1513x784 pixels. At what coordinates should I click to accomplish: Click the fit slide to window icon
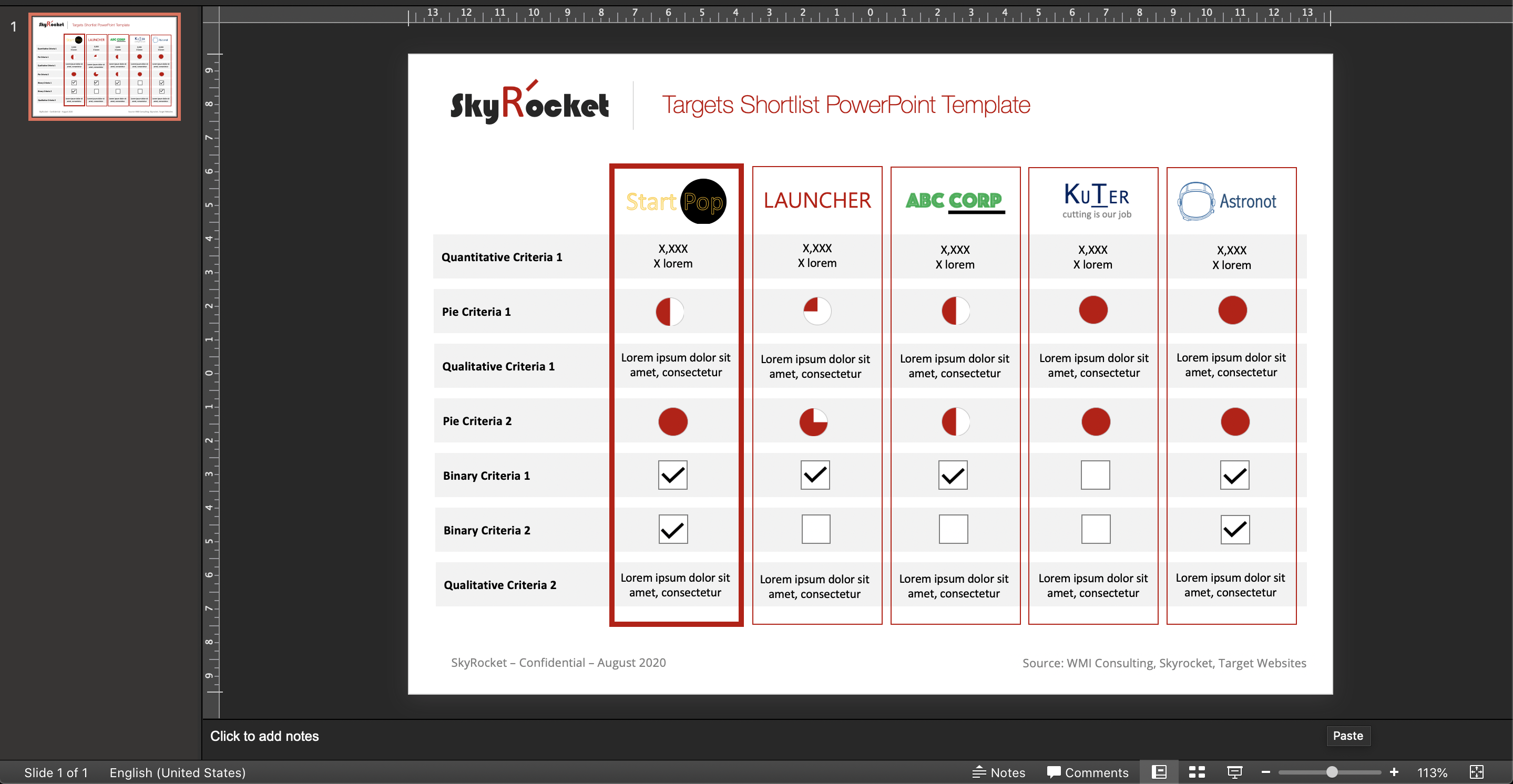1476,772
